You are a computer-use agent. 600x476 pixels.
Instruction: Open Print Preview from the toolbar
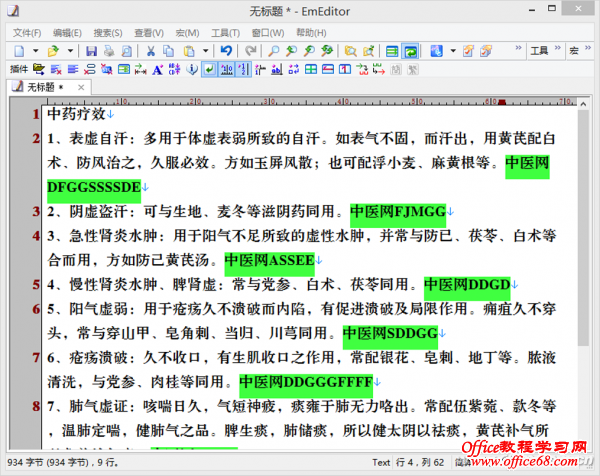(127, 51)
